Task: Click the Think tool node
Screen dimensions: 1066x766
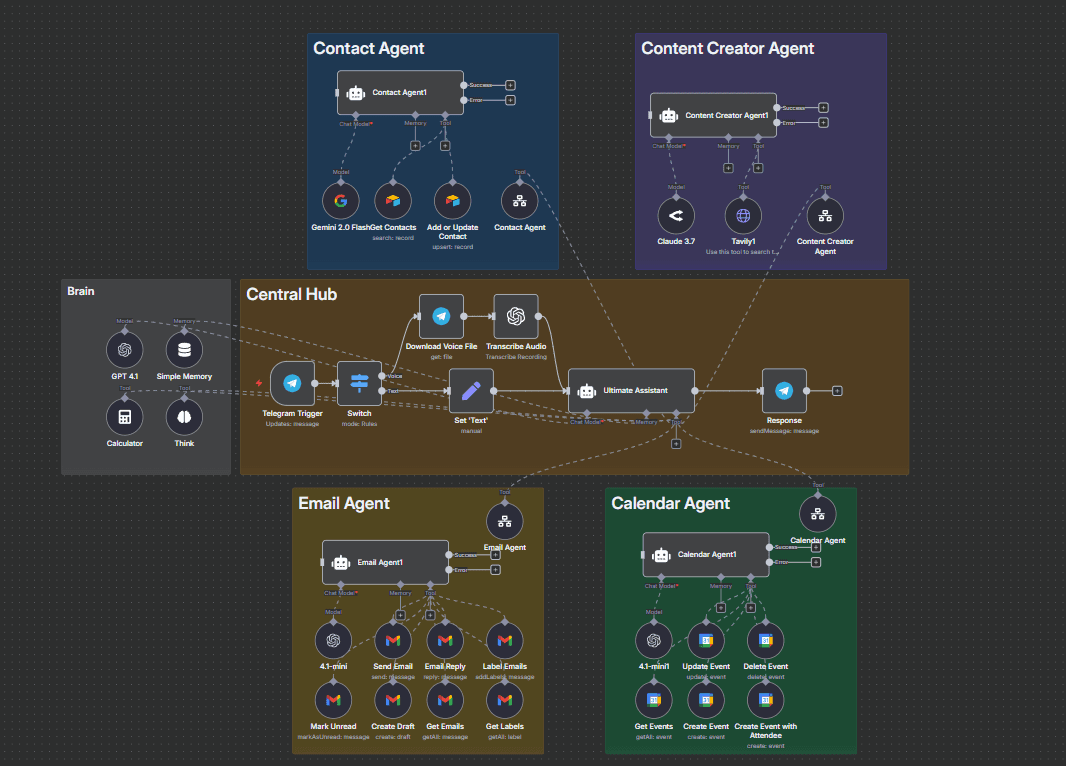Action: pos(184,416)
